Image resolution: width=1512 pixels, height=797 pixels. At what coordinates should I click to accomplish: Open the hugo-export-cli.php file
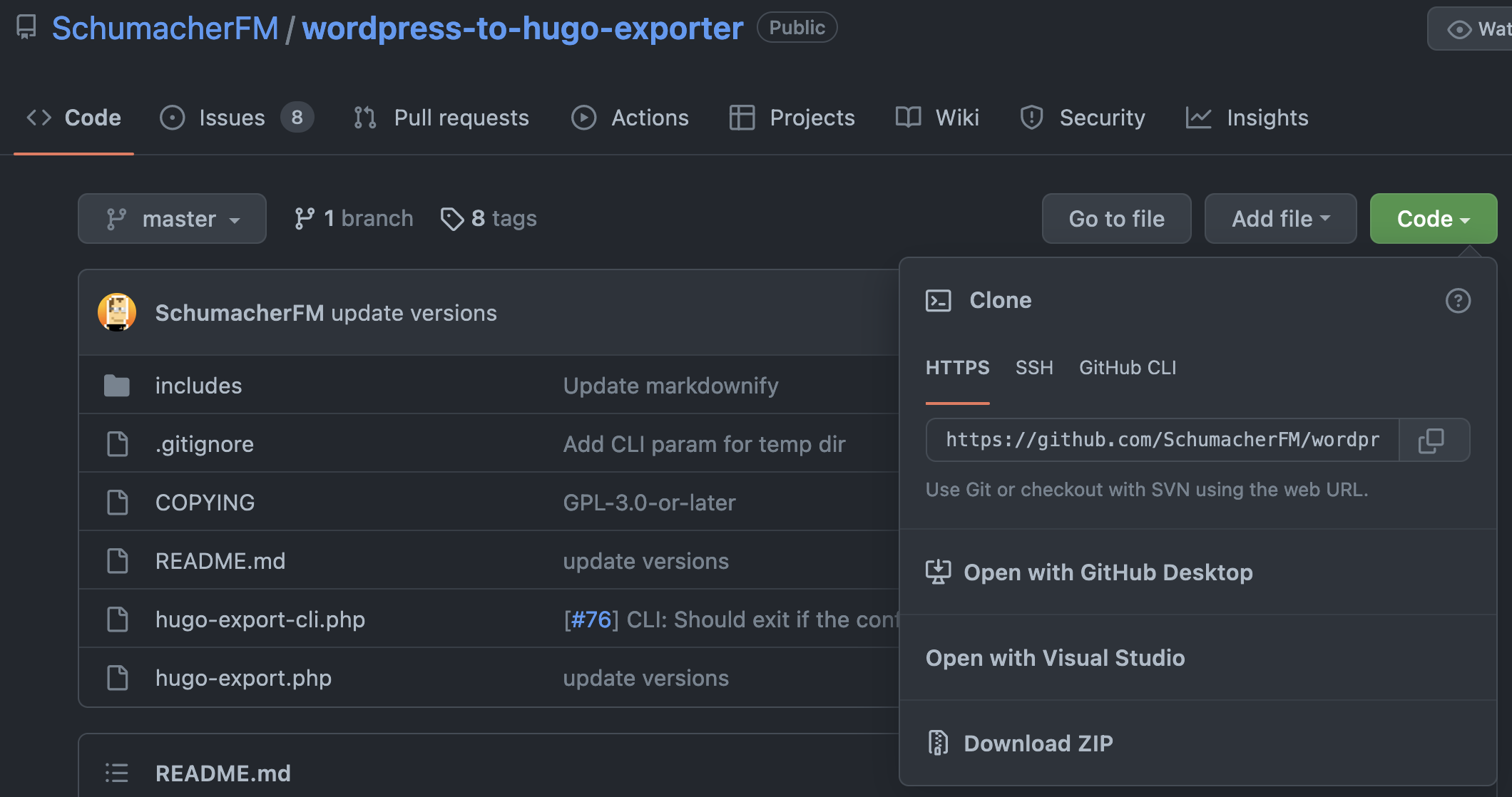pyautogui.click(x=260, y=619)
